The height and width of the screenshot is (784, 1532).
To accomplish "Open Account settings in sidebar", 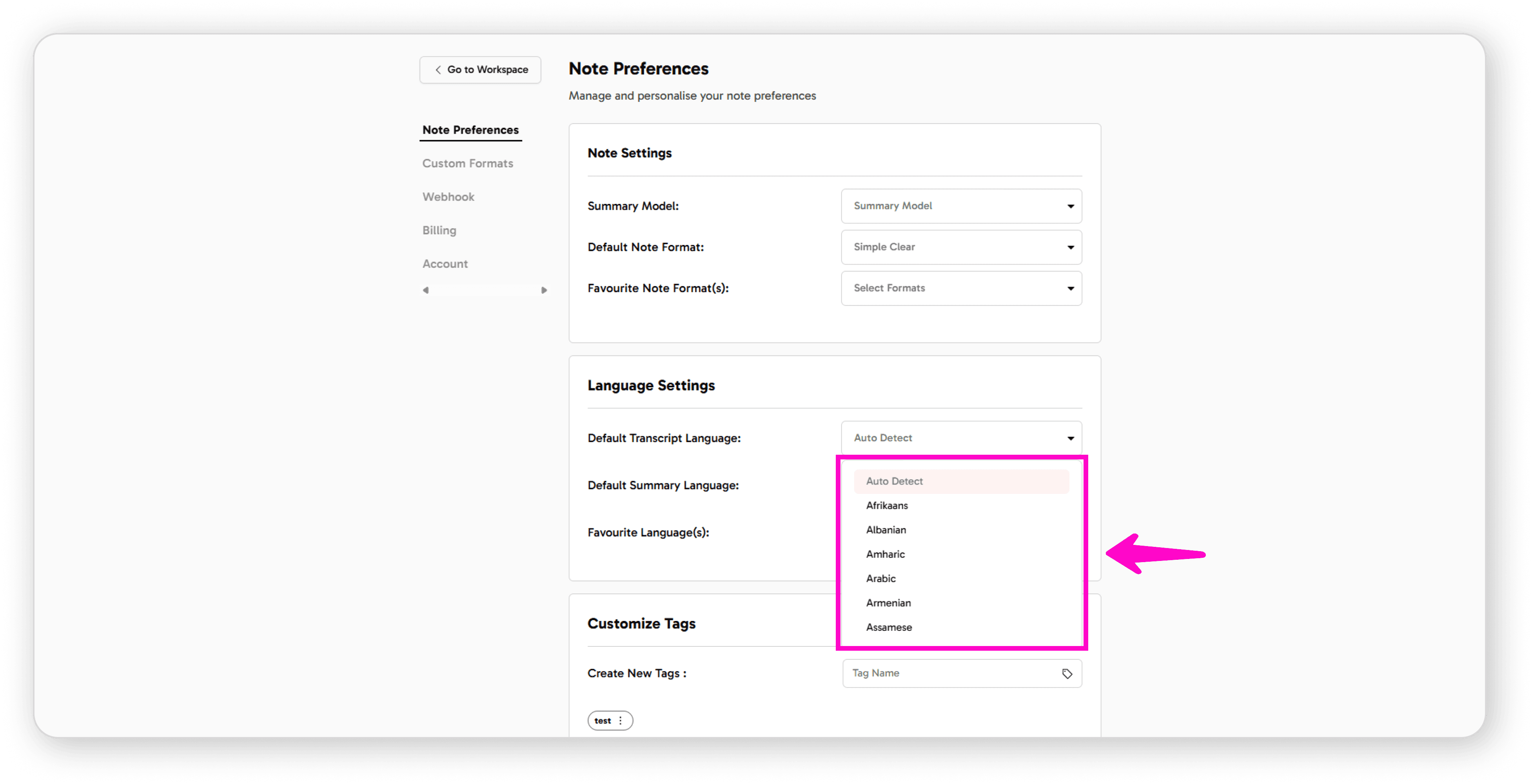I will (x=444, y=263).
